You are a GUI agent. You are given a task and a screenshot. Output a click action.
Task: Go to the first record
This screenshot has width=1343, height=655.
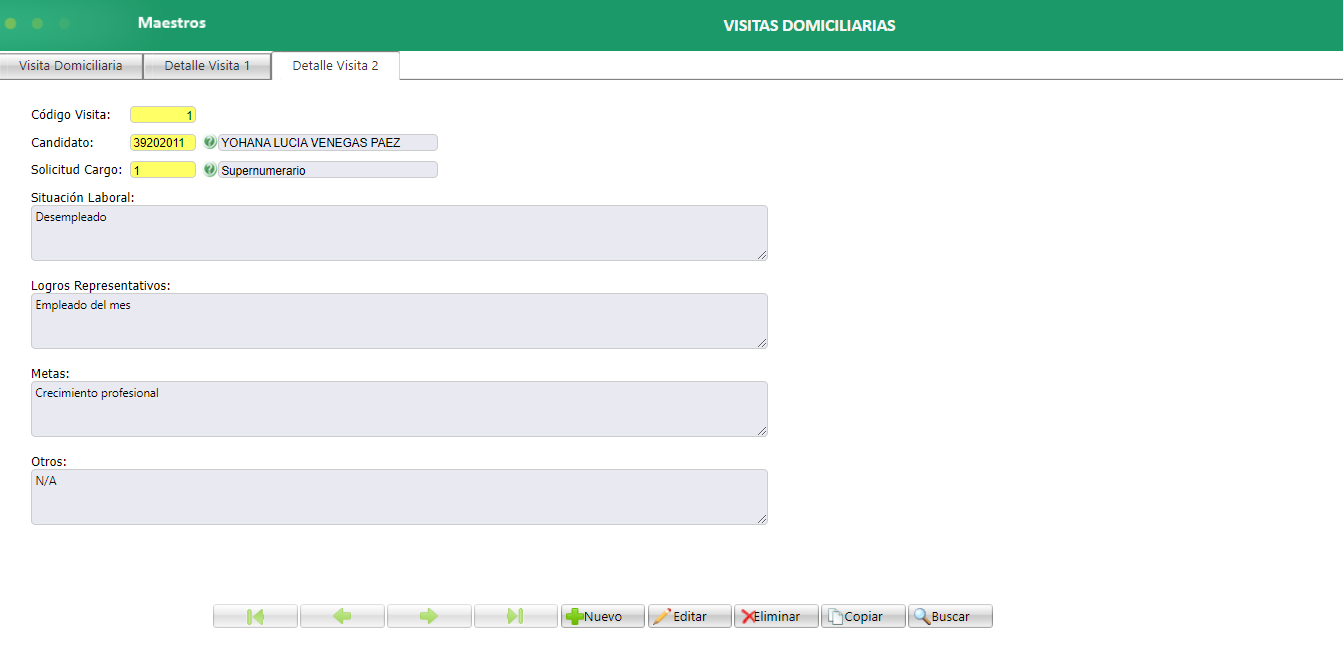pyautogui.click(x=255, y=616)
